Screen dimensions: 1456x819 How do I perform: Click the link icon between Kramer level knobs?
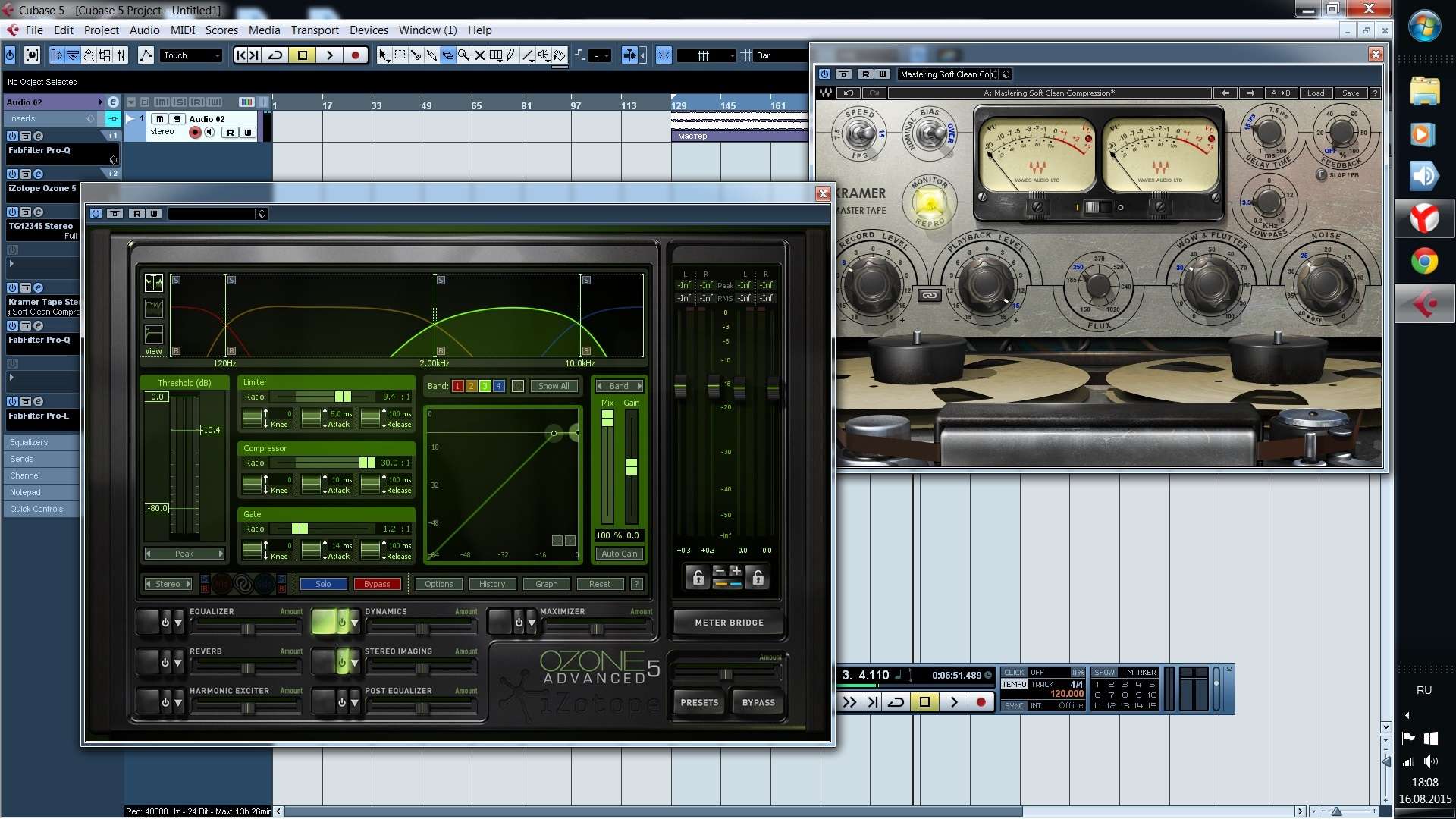[x=930, y=295]
